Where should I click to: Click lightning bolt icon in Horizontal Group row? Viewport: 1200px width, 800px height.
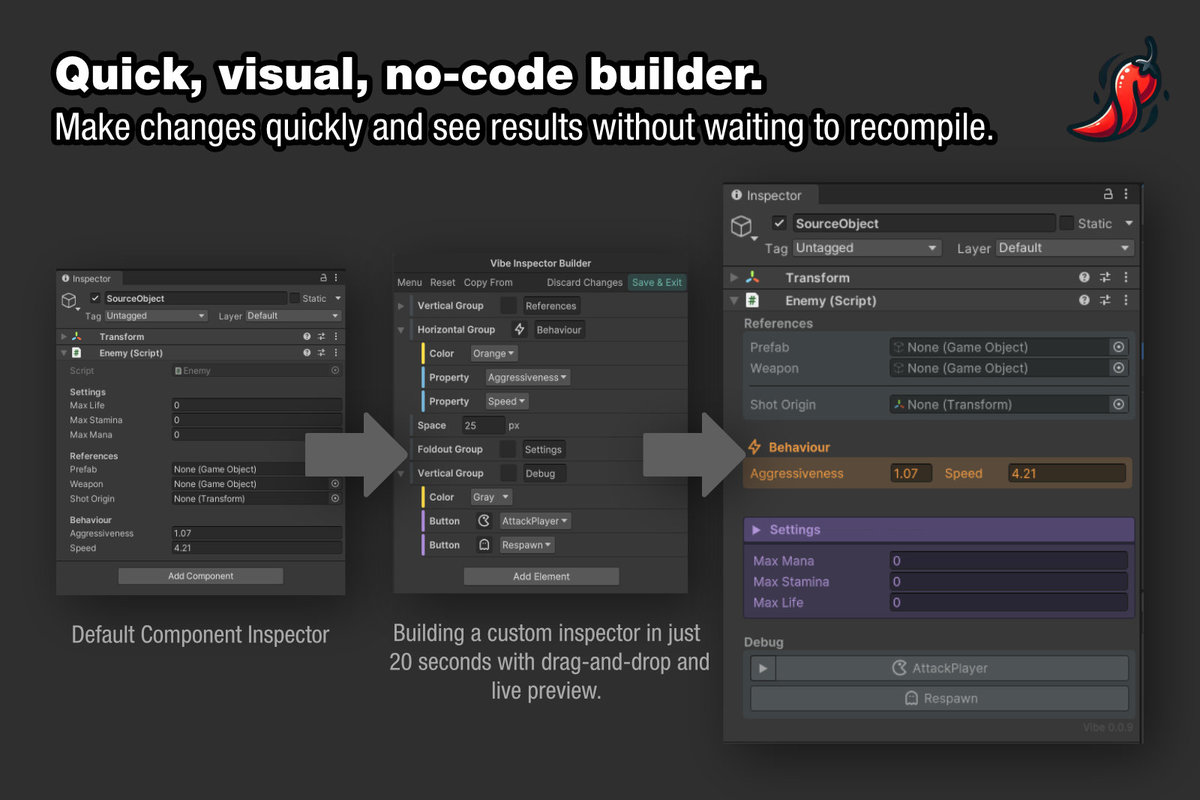click(x=519, y=329)
